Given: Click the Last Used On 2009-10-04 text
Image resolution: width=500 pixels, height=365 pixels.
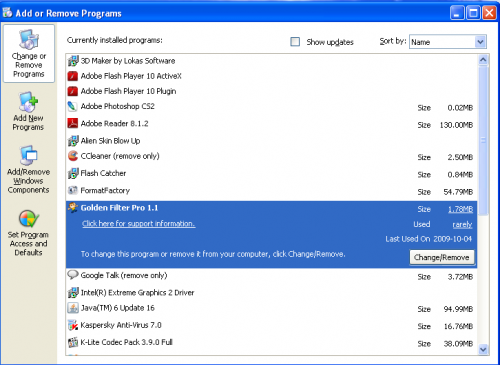Looking at the screenshot, I should point(429,239).
